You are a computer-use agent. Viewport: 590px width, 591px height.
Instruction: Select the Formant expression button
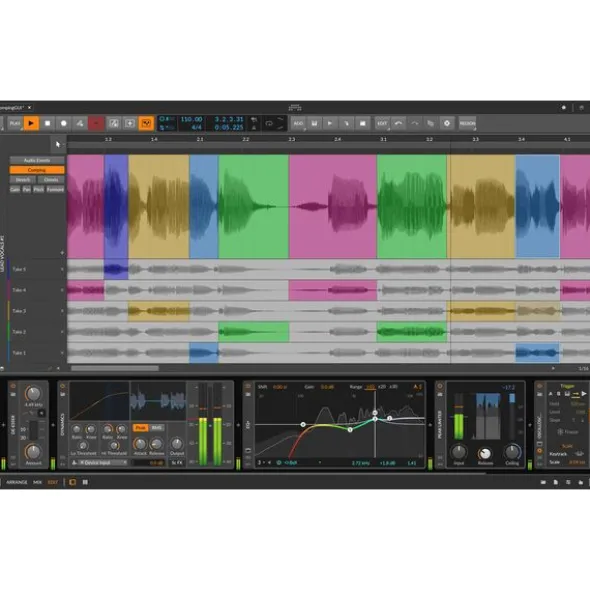click(x=55, y=190)
